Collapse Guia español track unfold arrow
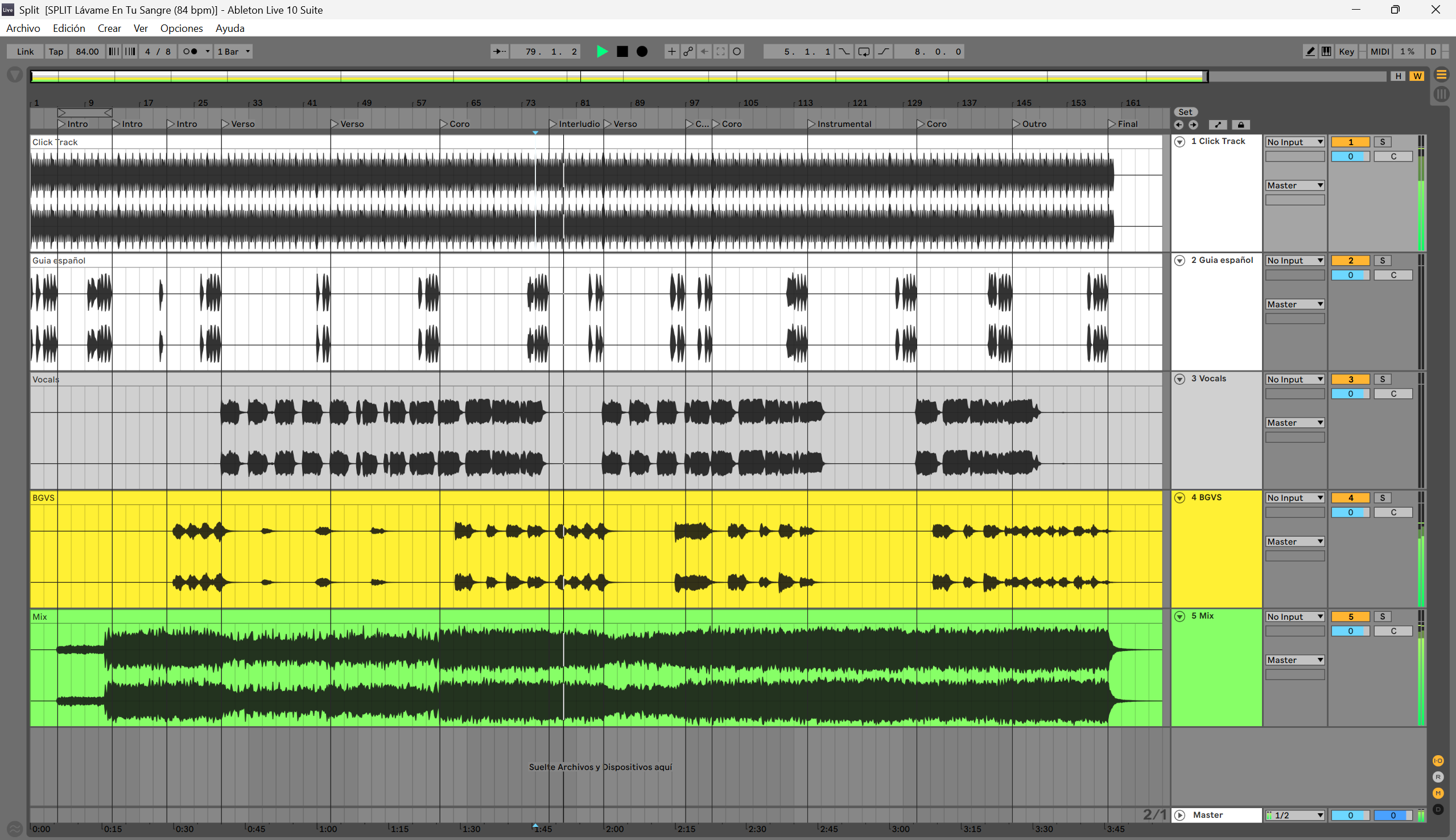This screenshot has width=1456, height=840. 1180,261
